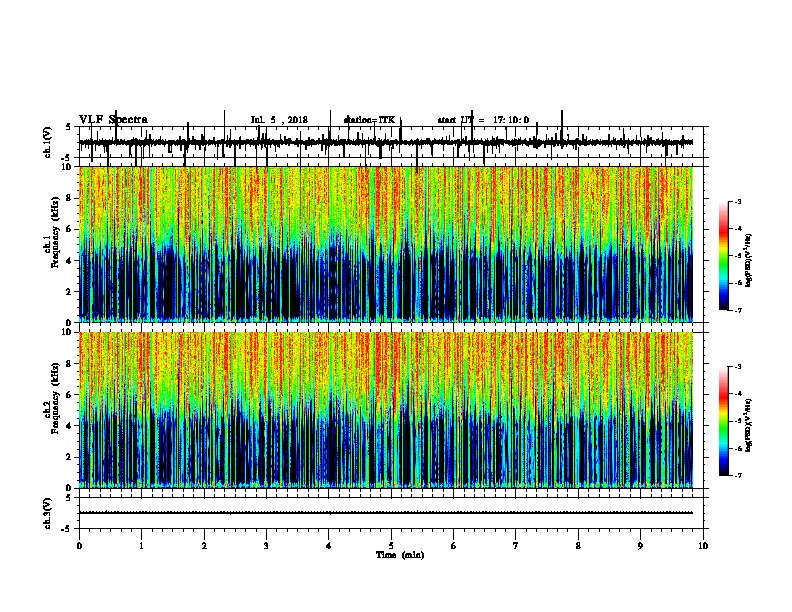Click the "-3" tick on ch.2 colorbar
792x612 pixels.
[x=737, y=367]
